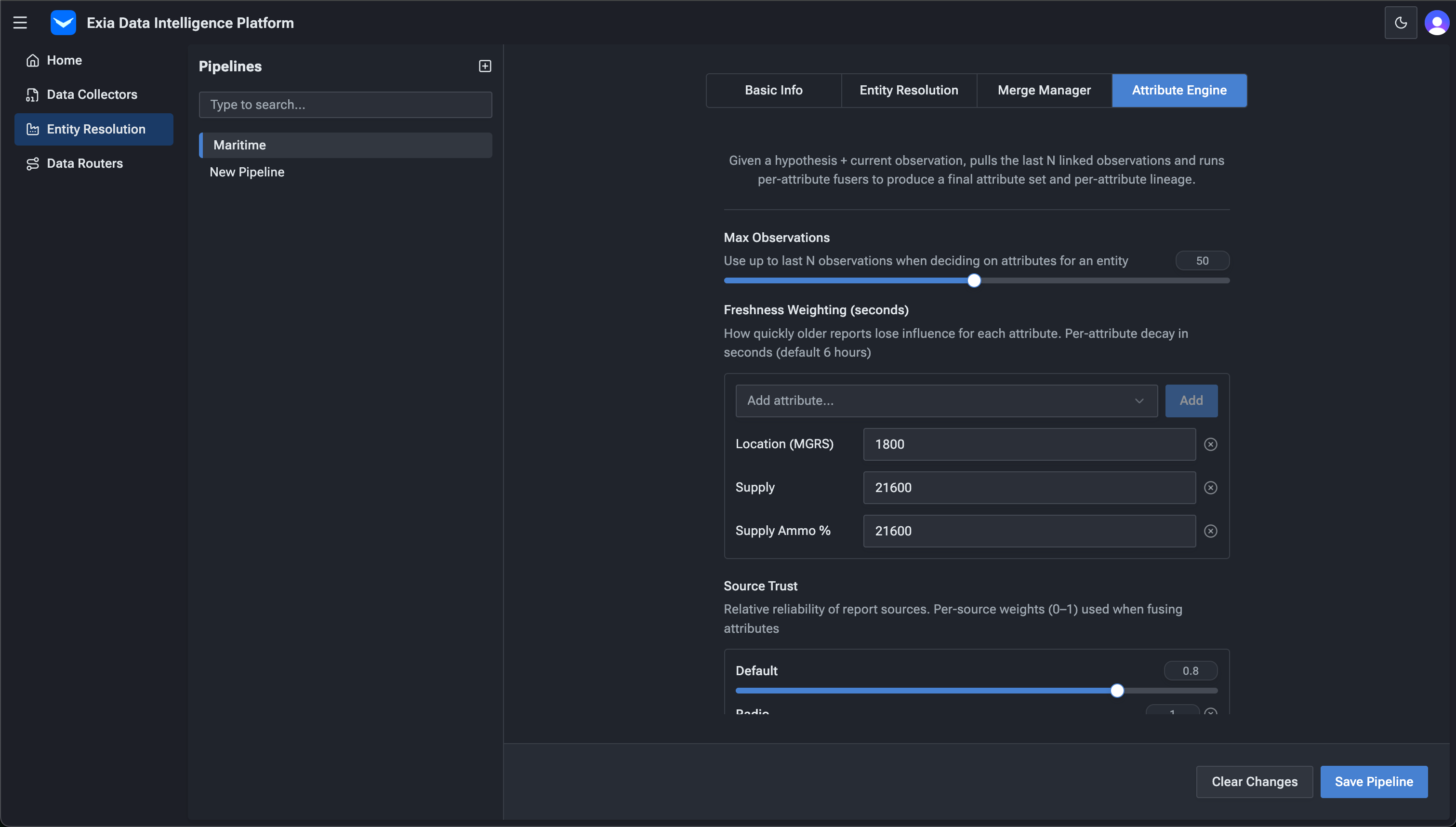The width and height of the screenshot is (1456, 827).
Task: Click the Exia envelope logo
Action: tap(63, 23)
